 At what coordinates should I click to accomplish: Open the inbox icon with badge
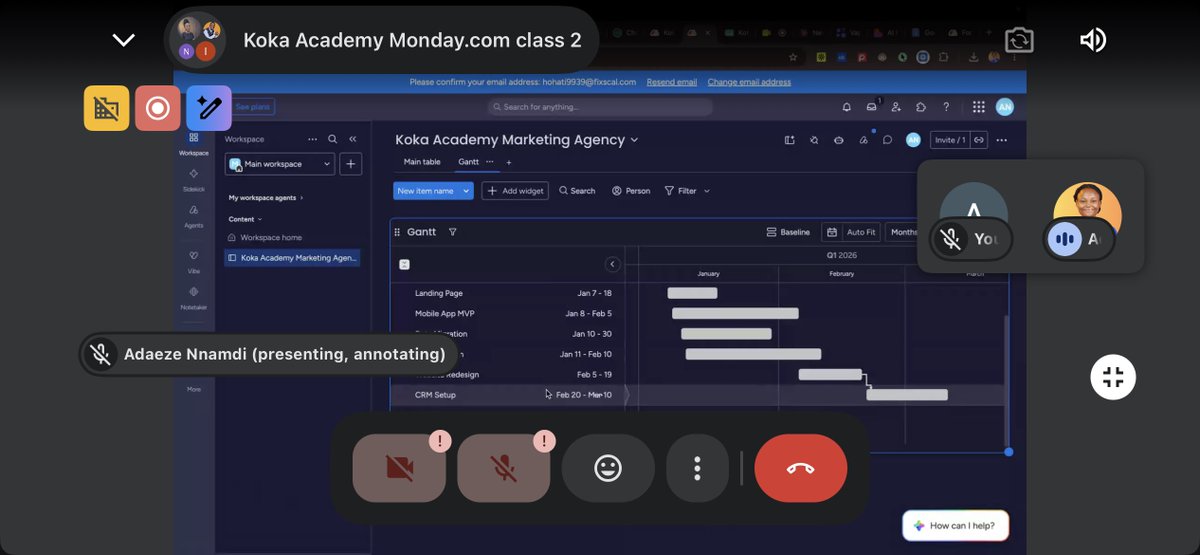871,107
